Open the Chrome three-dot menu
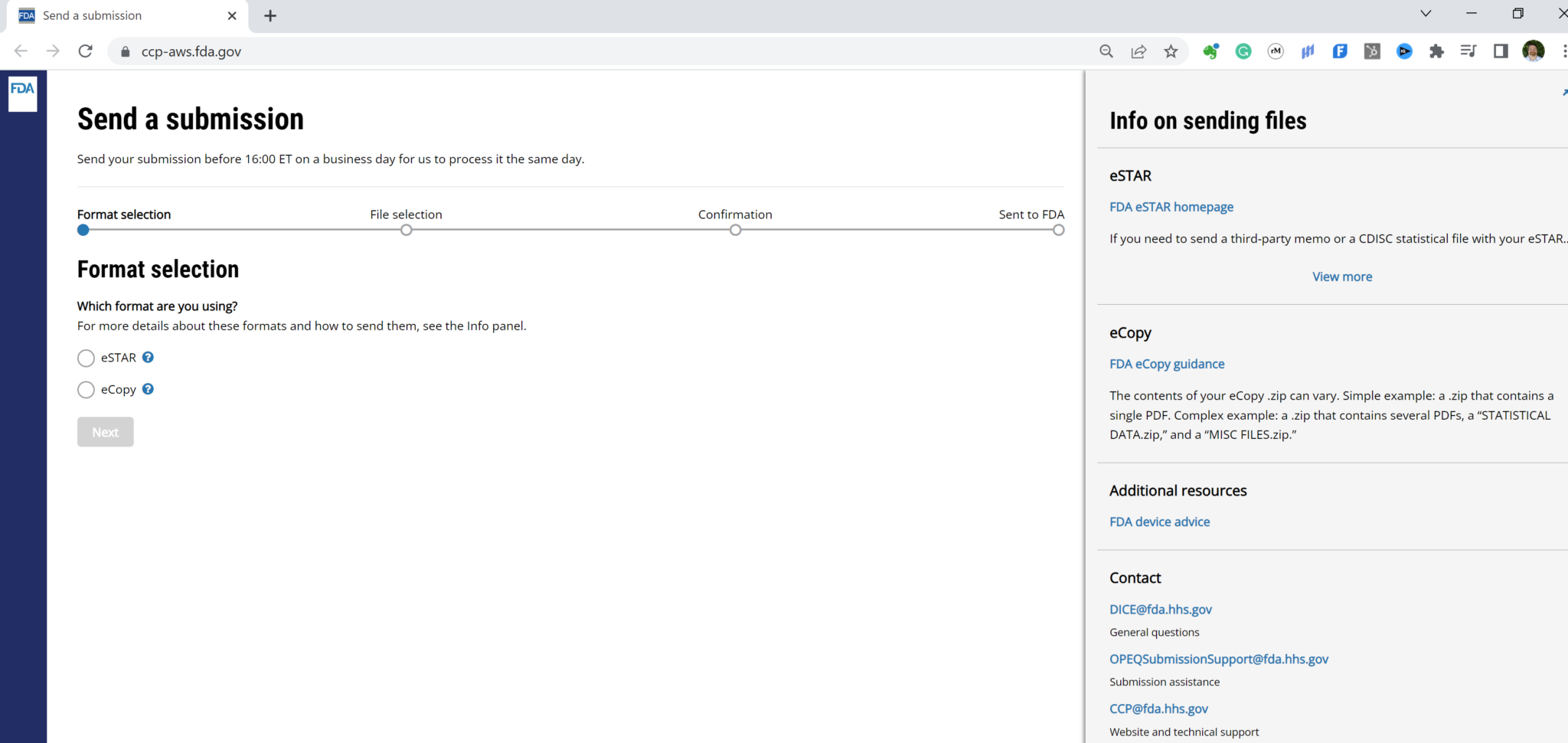This screenshot has width=1568, height=743. point(1563,51)
